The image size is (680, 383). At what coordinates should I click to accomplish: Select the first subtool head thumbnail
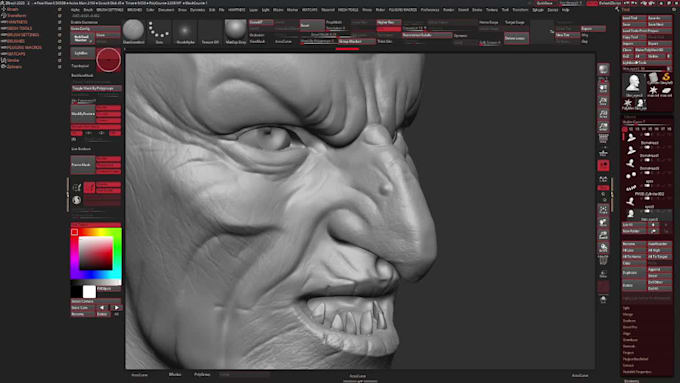click(631, 137)
